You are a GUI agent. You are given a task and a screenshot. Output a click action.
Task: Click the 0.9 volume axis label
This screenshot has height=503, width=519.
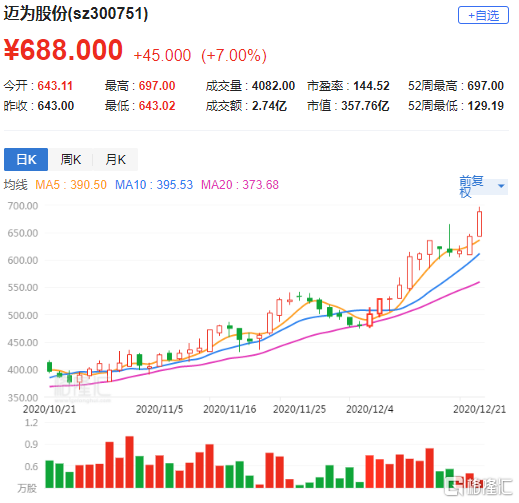point(31,444)
